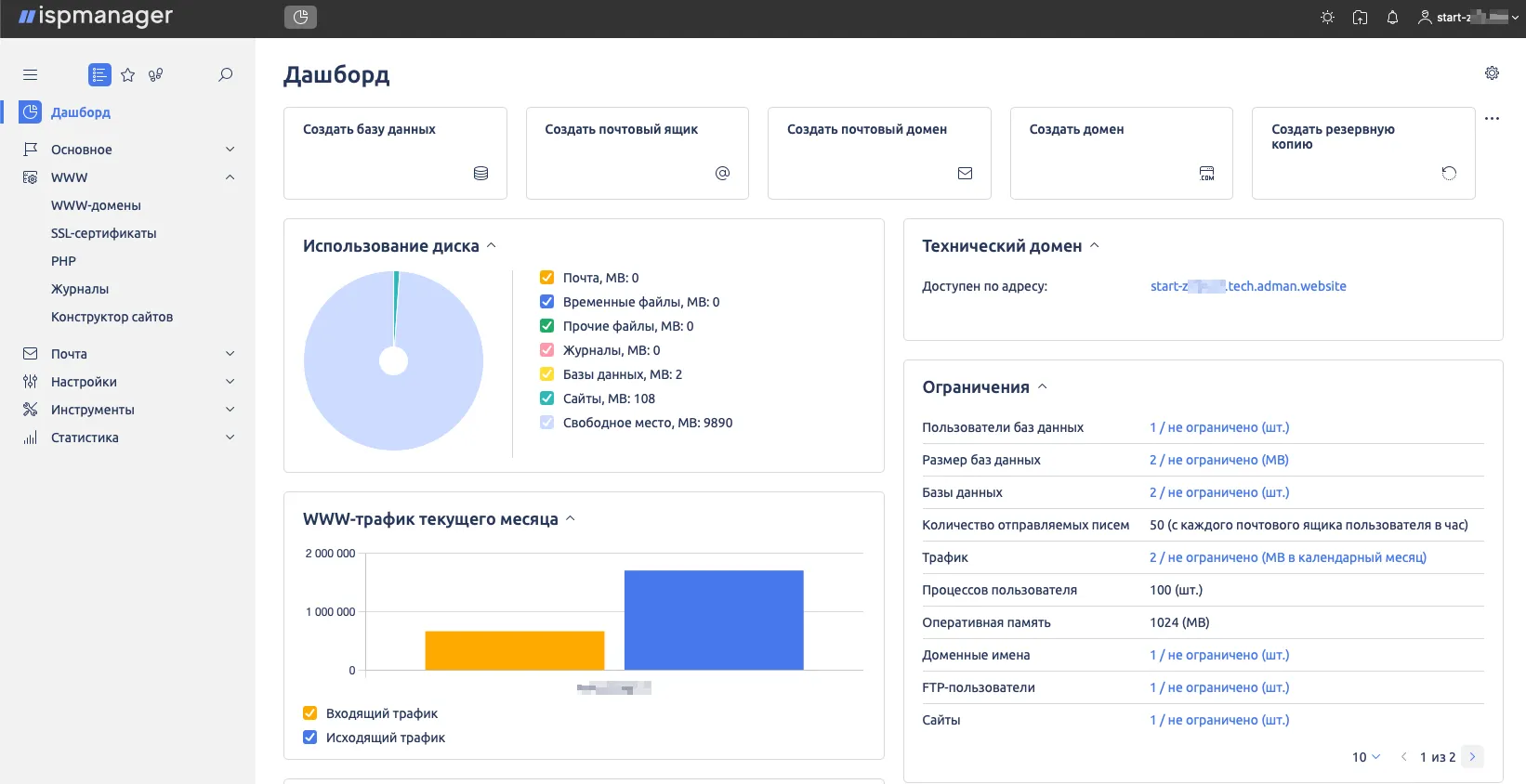Click the Дашборд sidebar icon

click(x=30, y=112)
